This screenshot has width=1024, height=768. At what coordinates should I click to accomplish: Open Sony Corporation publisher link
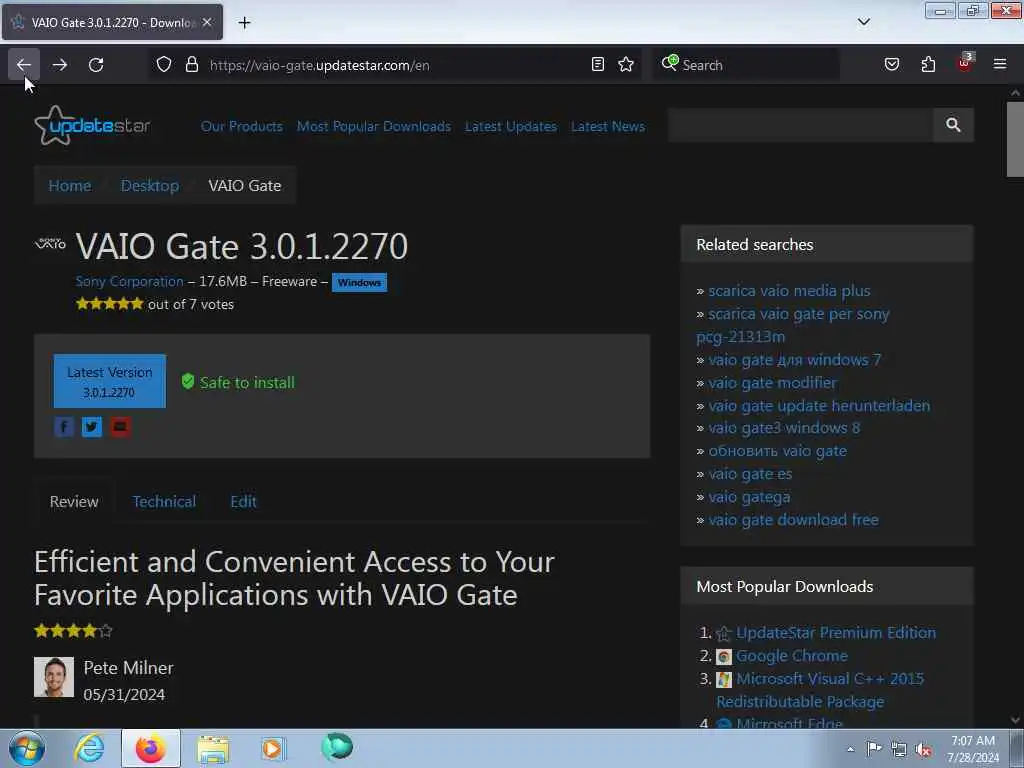pos(129,281)
